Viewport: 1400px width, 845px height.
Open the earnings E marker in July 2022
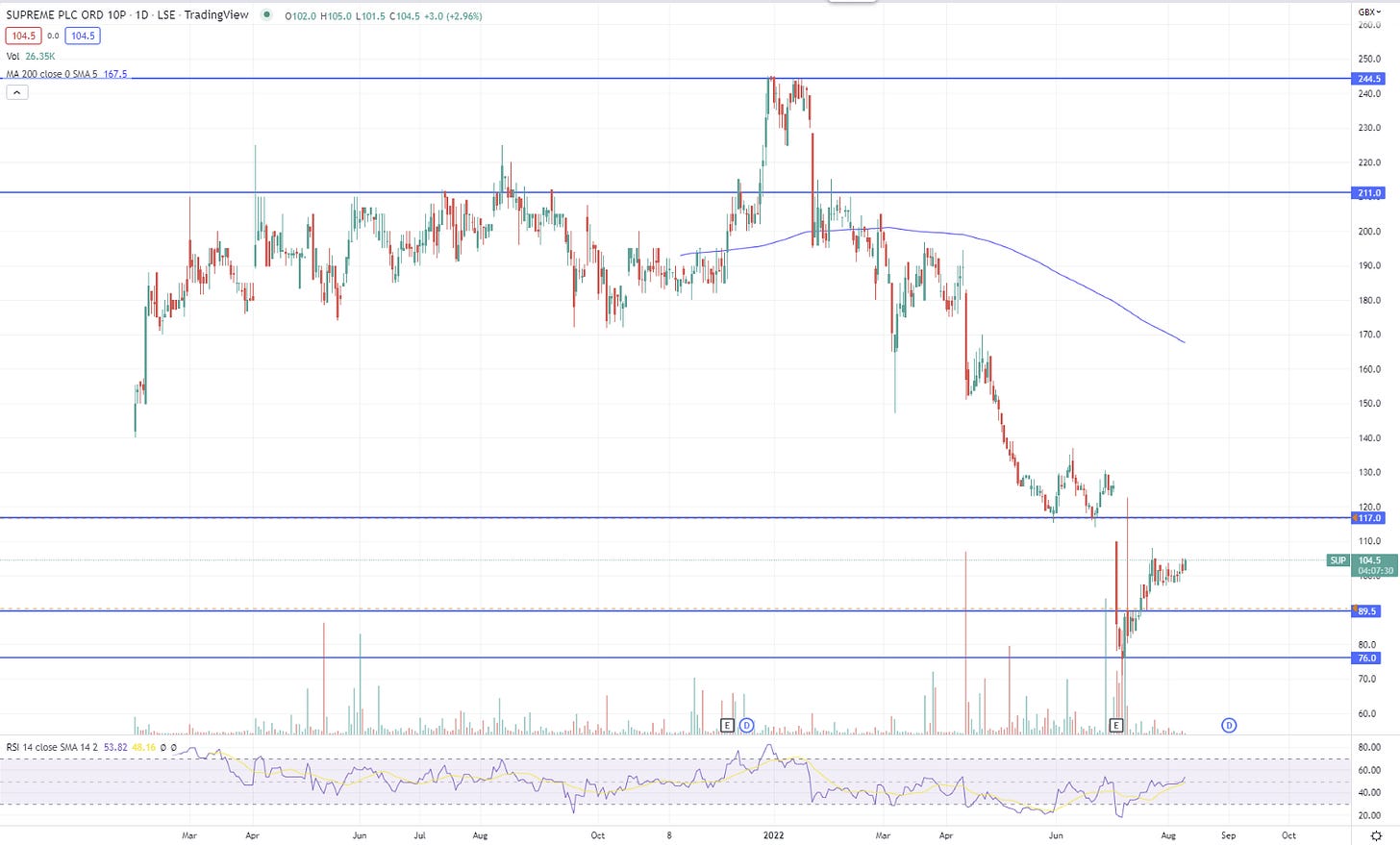[x=1116, y=725]
